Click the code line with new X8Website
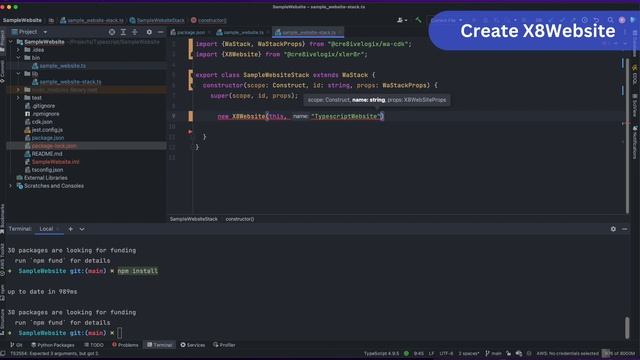The height and width of the screenshot is (360, 640). click(300, 116)
